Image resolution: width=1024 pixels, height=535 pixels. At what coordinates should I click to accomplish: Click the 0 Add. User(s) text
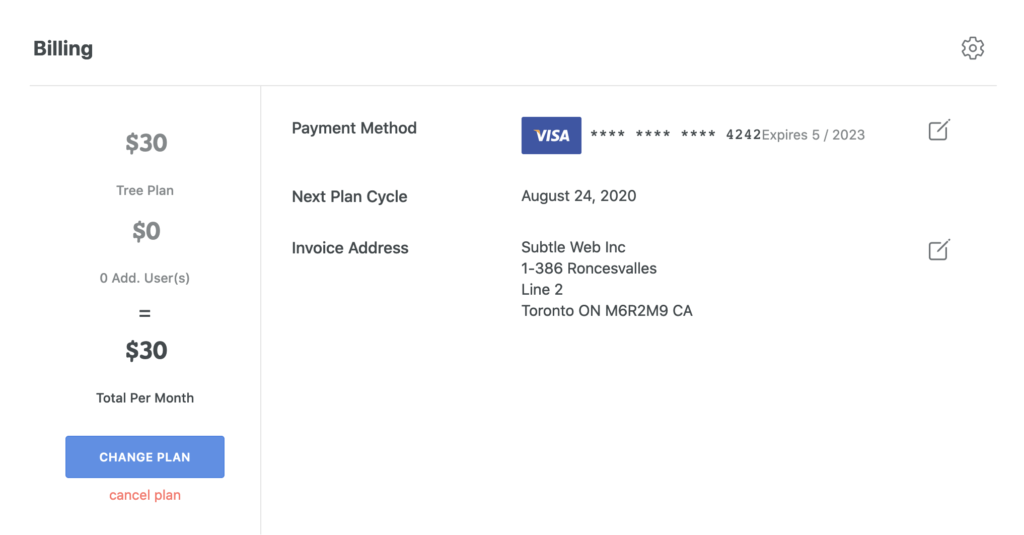coord(145,278)
